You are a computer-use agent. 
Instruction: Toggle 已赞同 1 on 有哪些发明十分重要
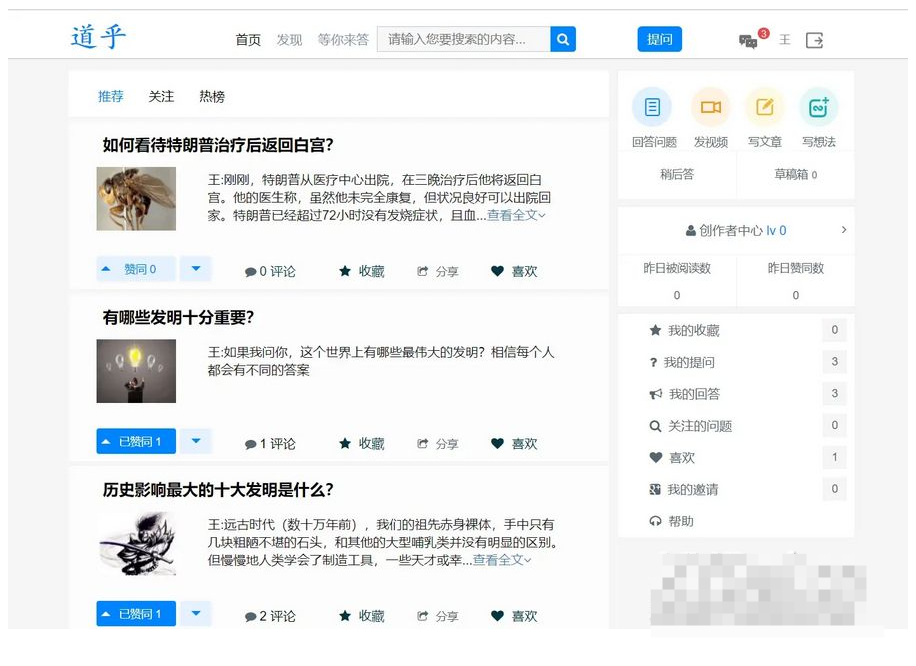tap(136, 441)
